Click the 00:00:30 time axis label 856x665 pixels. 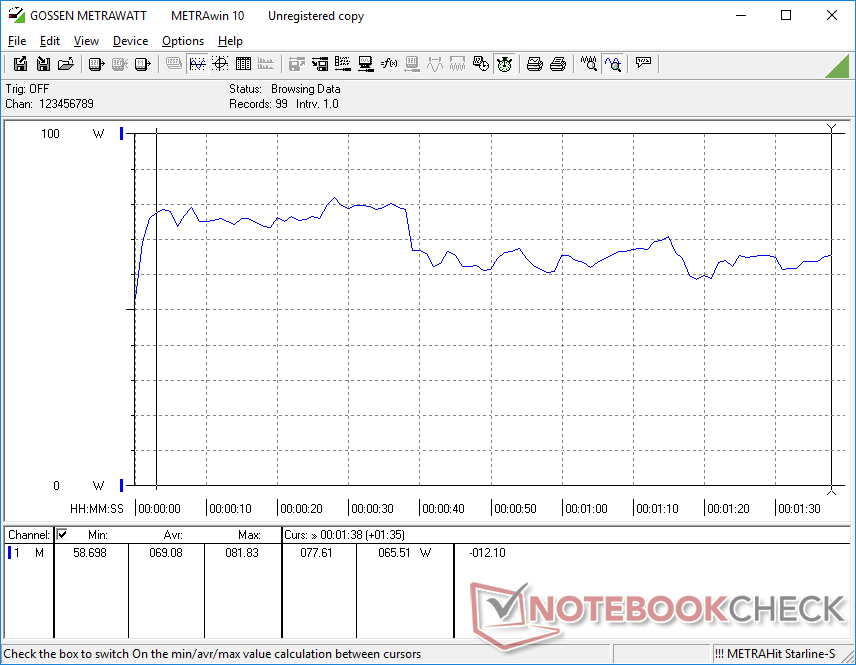point(372,508)
